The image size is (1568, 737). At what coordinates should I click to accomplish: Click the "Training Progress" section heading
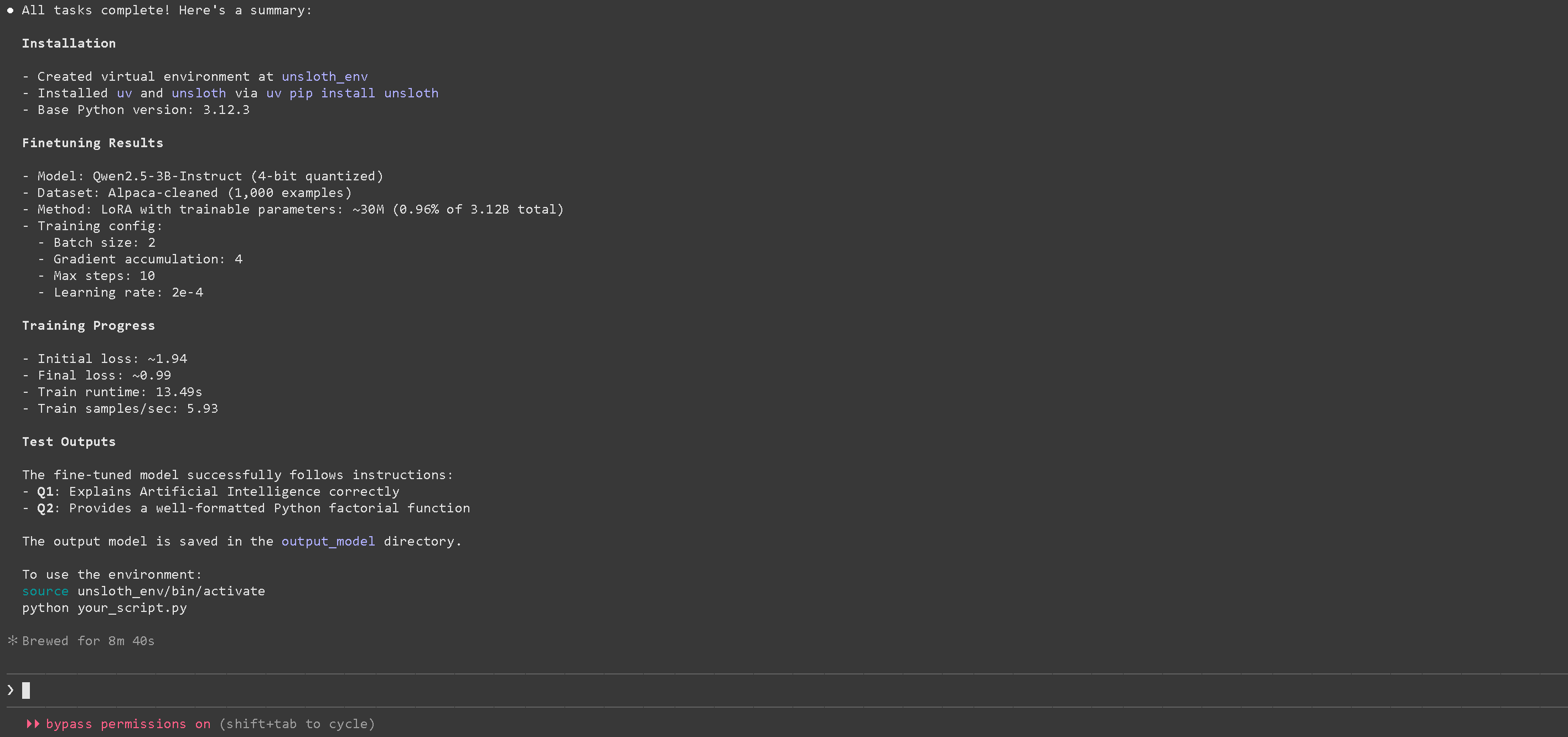tap(88, 325)
